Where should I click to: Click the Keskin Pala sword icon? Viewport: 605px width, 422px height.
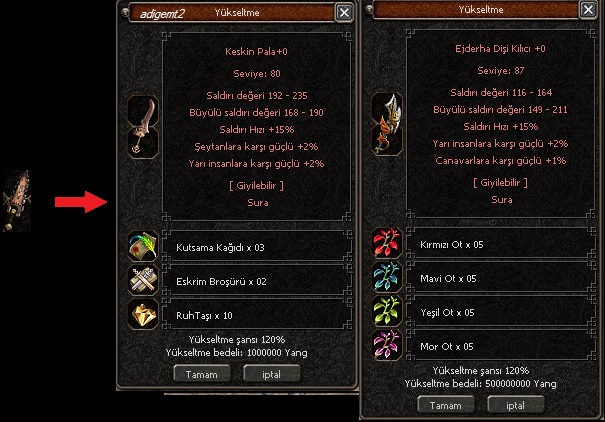143,127
